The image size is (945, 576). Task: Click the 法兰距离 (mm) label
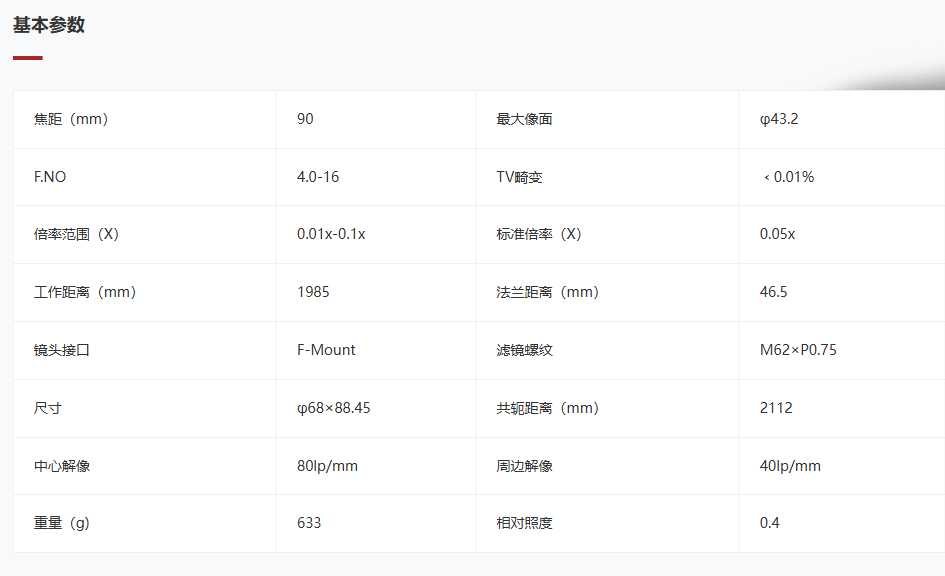[x=547, y=292]
